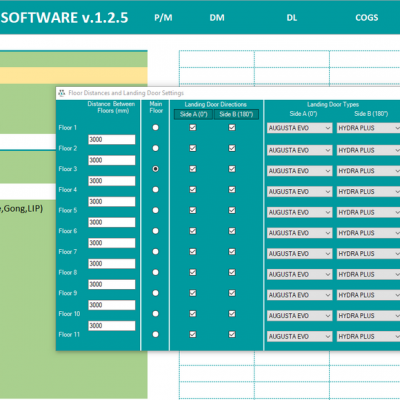This screenshot has width=400, height=400.
Task: Set Floor 8 as main floor
Action: 155,272
